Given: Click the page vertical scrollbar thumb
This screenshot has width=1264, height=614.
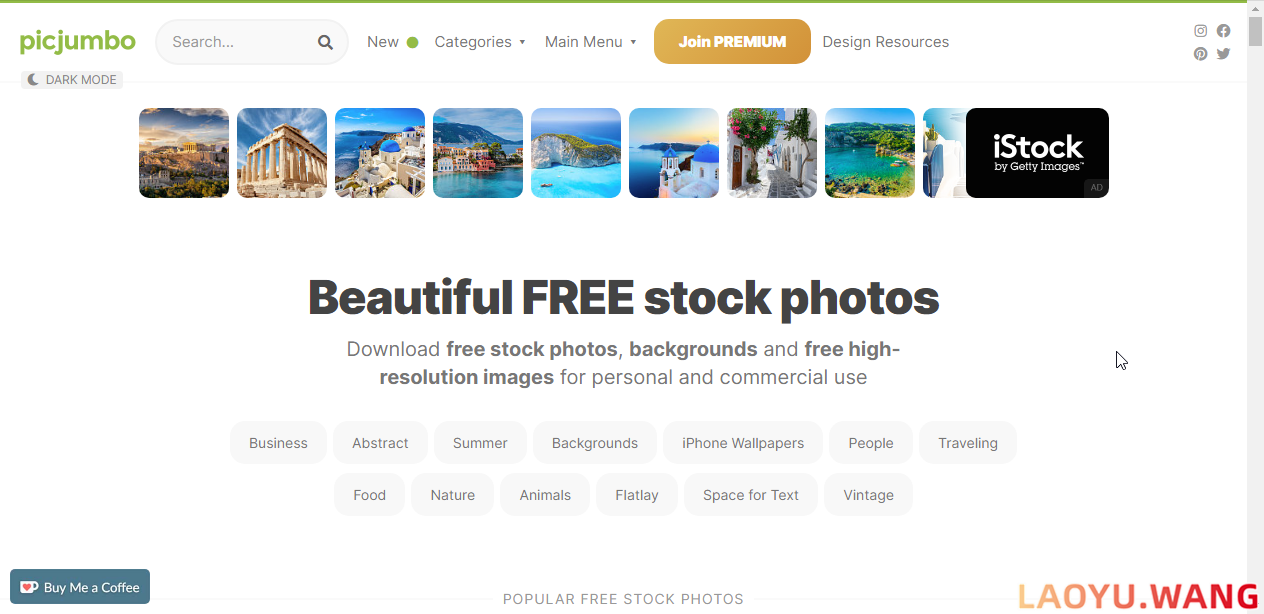Looking at the screenshot, I should pyautogui.click(x=1255, y=30).
